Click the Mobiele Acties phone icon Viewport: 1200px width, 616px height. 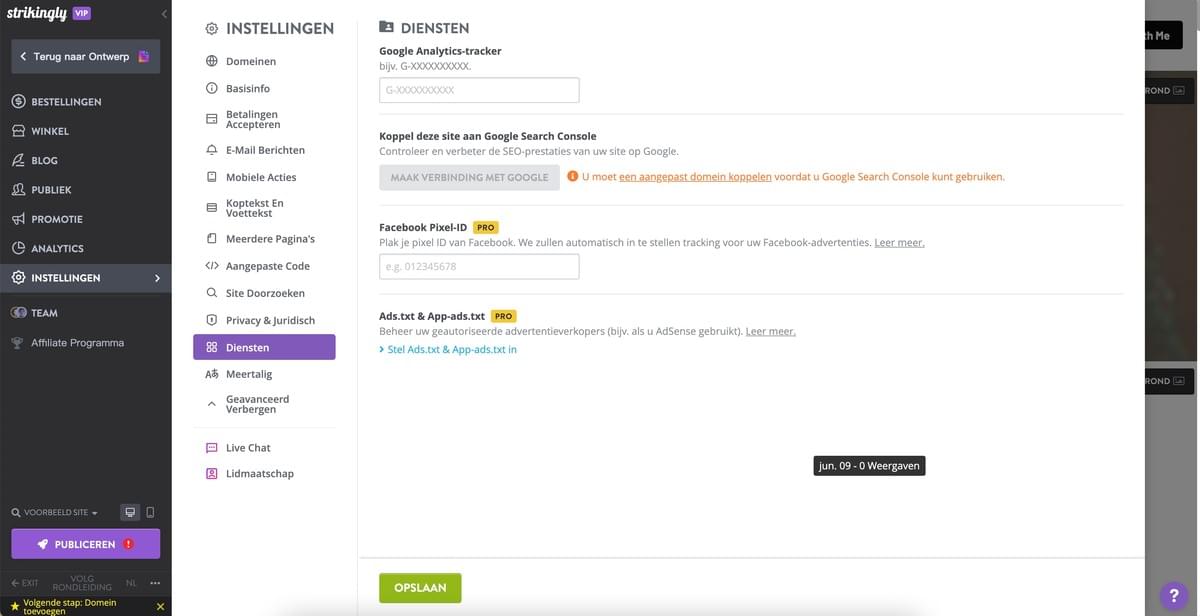click(x=212, y=177)
